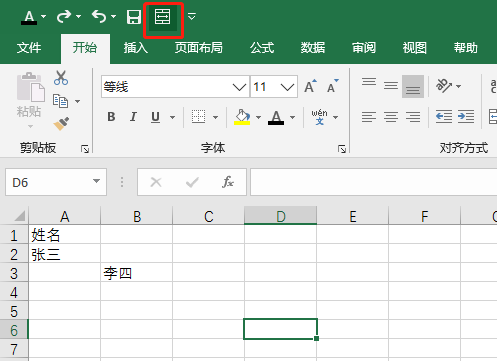Open the 文件 menu tab

coord(29,48)
